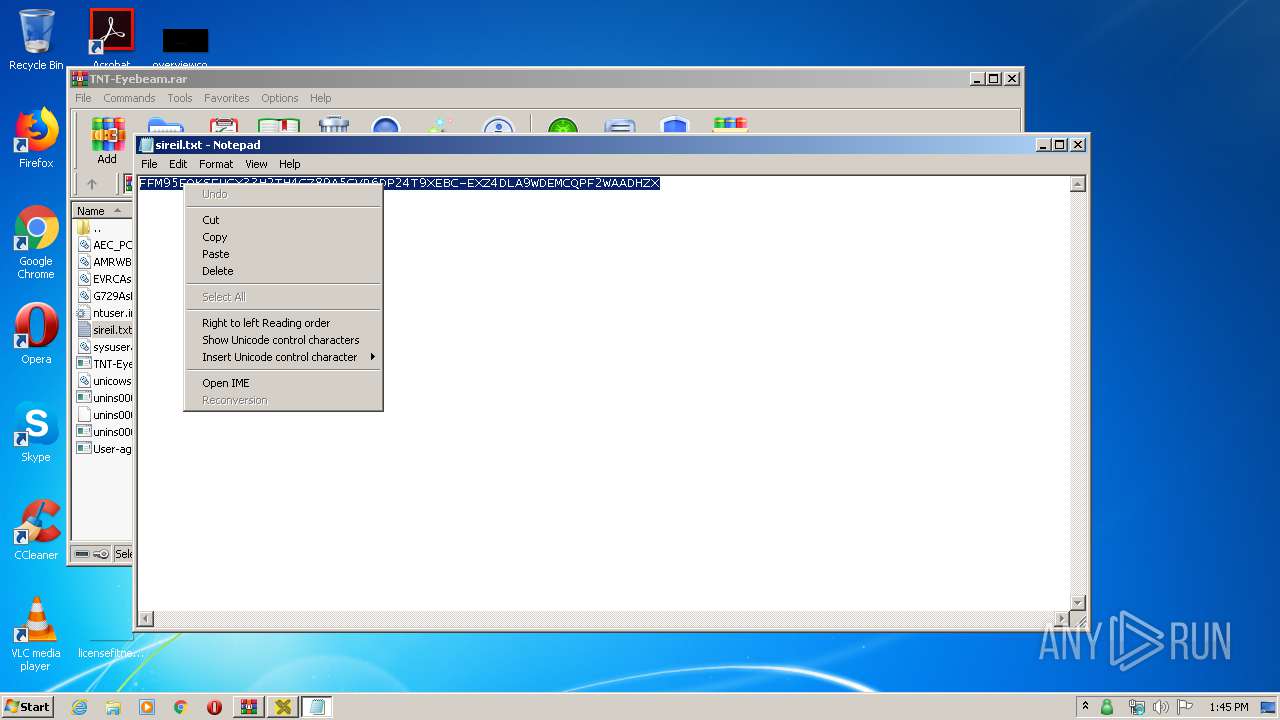
Task: Open the Acrobat desktop shortcut
Action: click(111, 38)
